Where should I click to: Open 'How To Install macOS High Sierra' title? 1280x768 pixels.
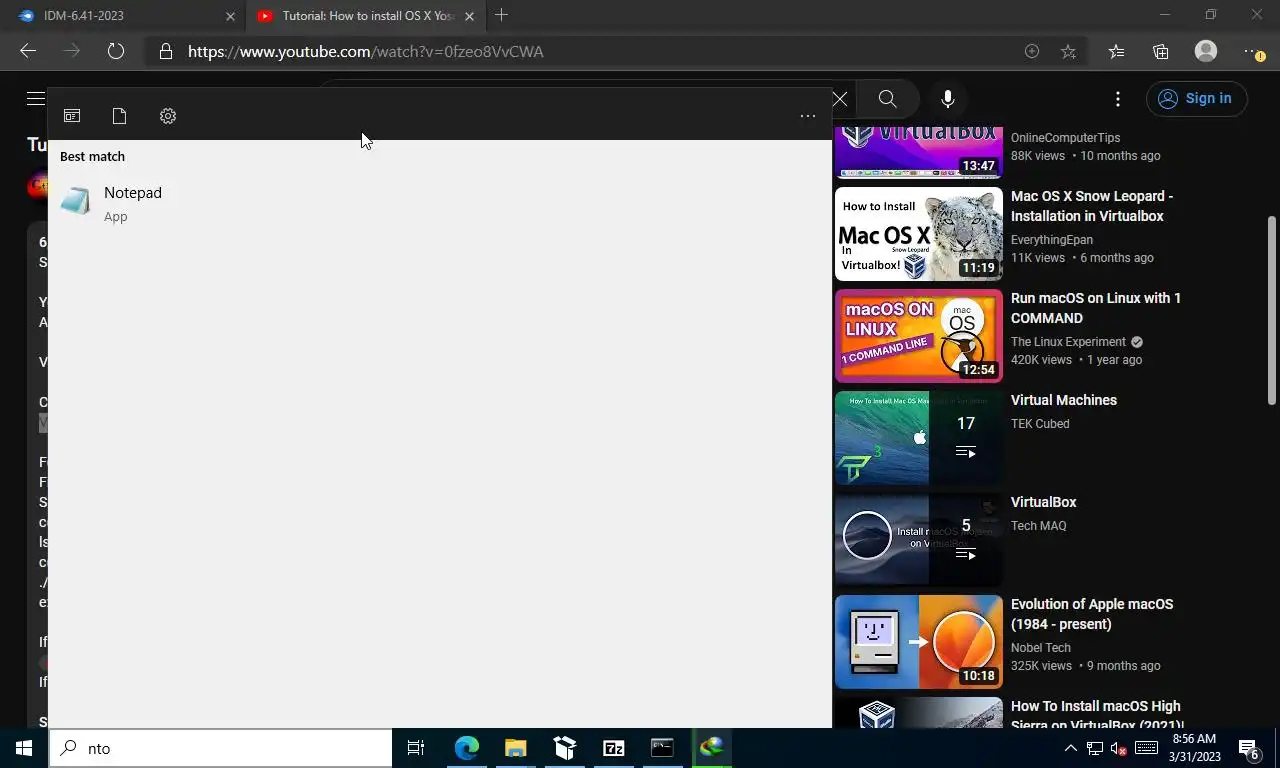[x=1097, y=714]
